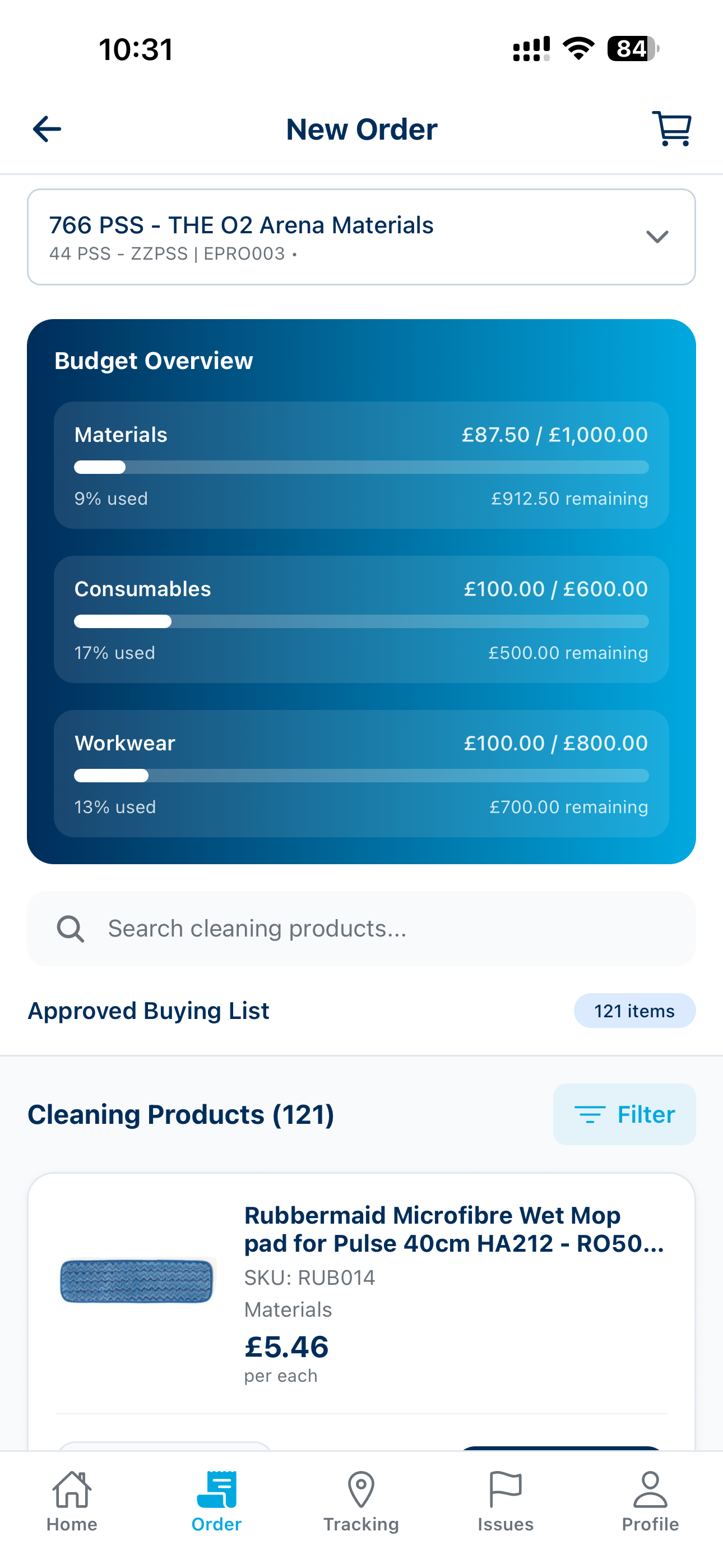The image size is (723, 1568).
Task: Tap the filter lines icon
Action: coord(590,1114)
